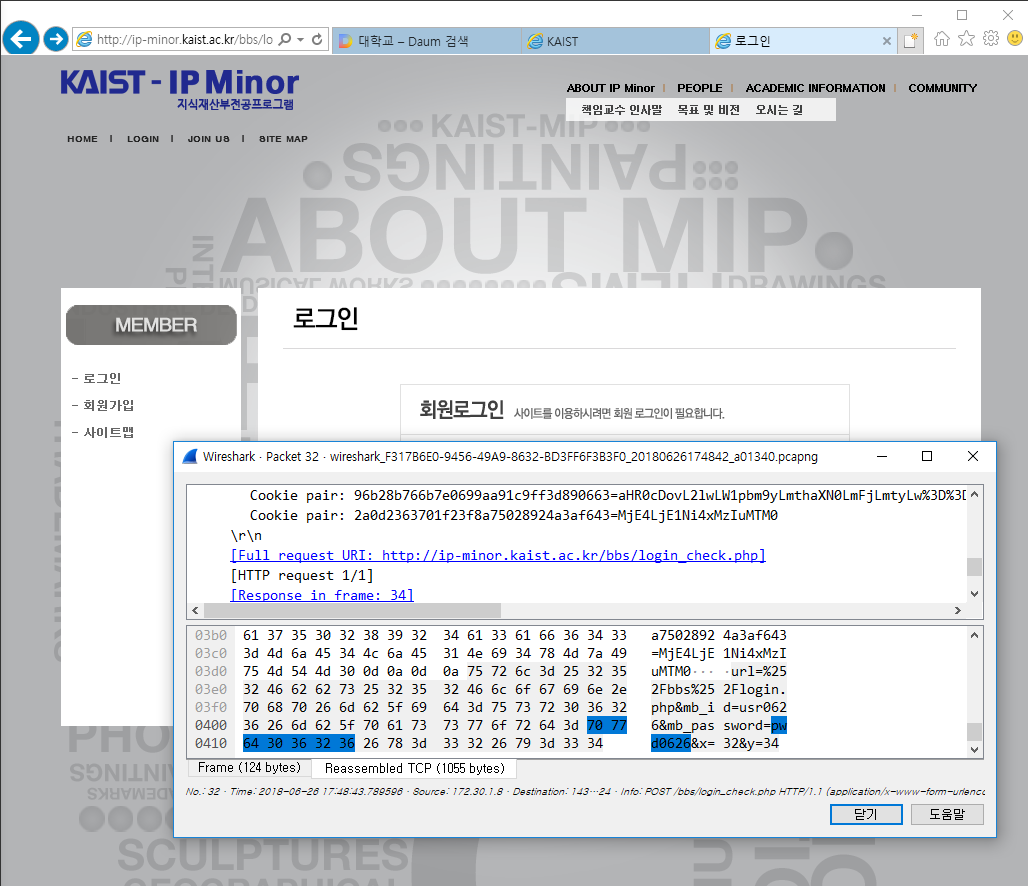This screenshot has height=886, width=1028.
Task: Click the HOME link
Action: tap(82, 139)
